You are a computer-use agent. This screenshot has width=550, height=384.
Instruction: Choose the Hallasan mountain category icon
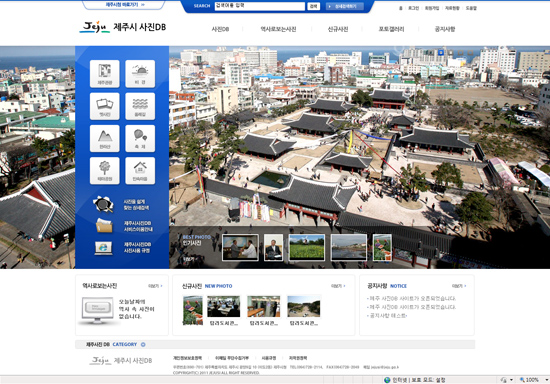(x=105, y=138)
